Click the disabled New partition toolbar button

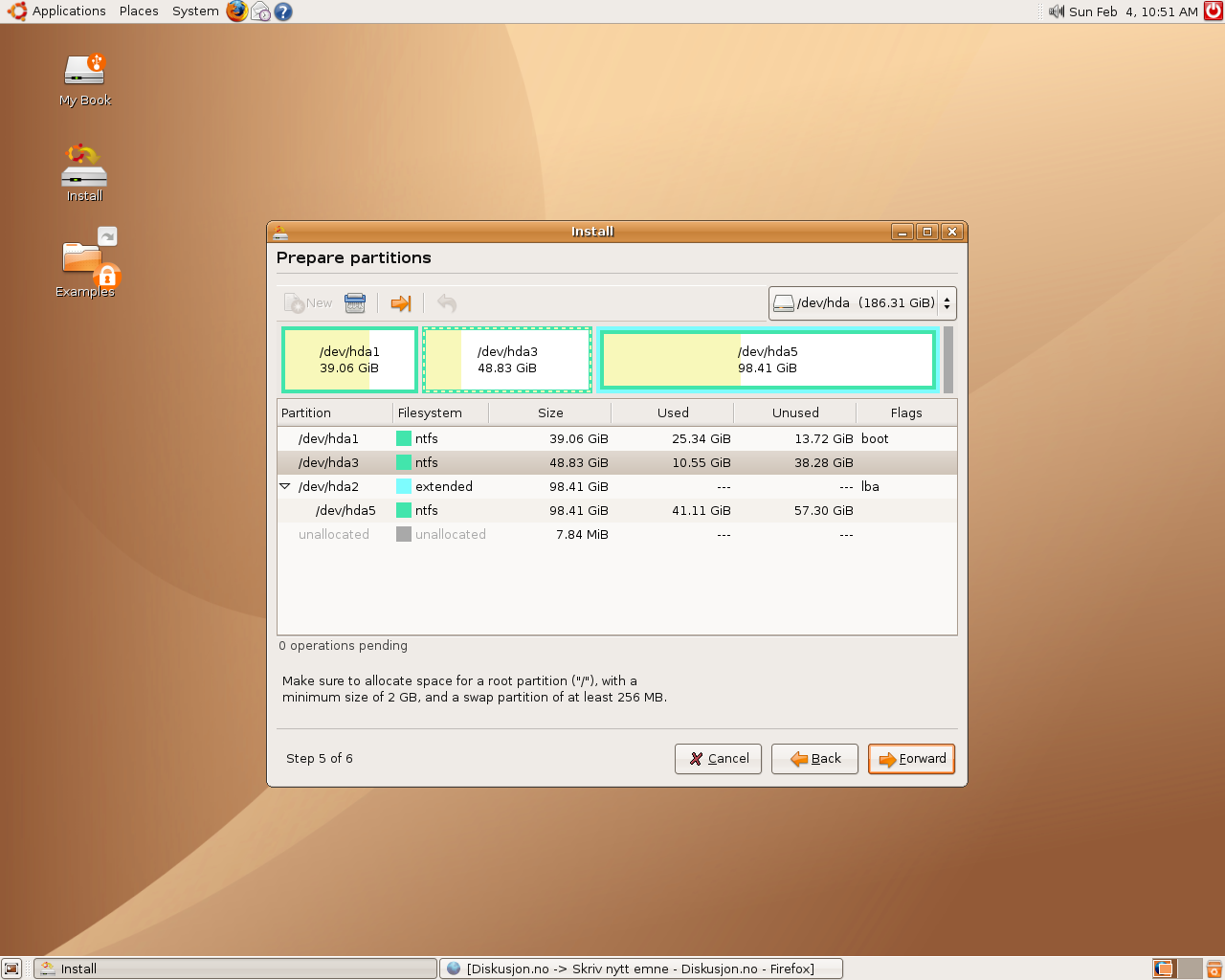[x=308, y=303]
